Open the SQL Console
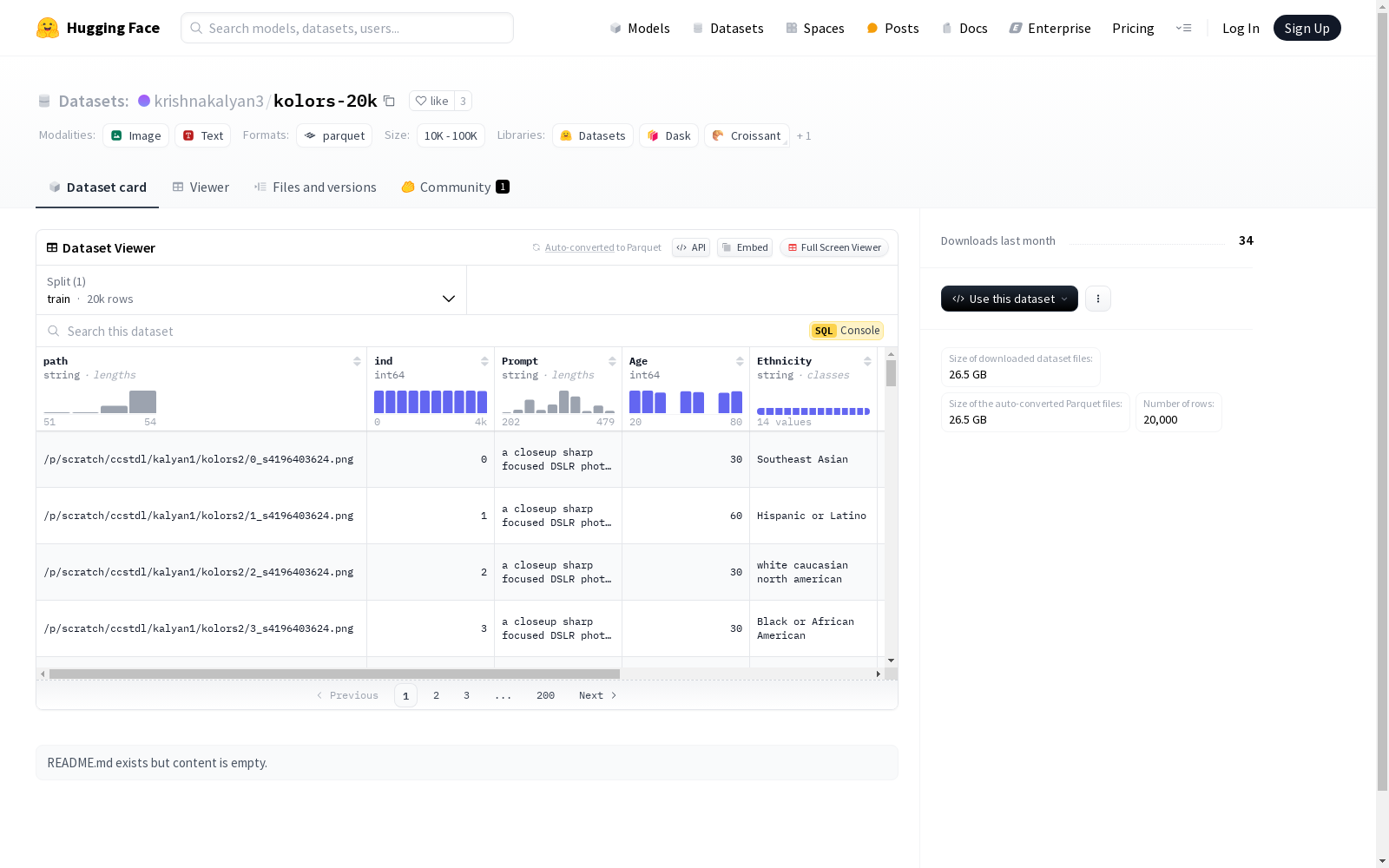Screen dimensions: 1389x868 [x=846, y=331]
